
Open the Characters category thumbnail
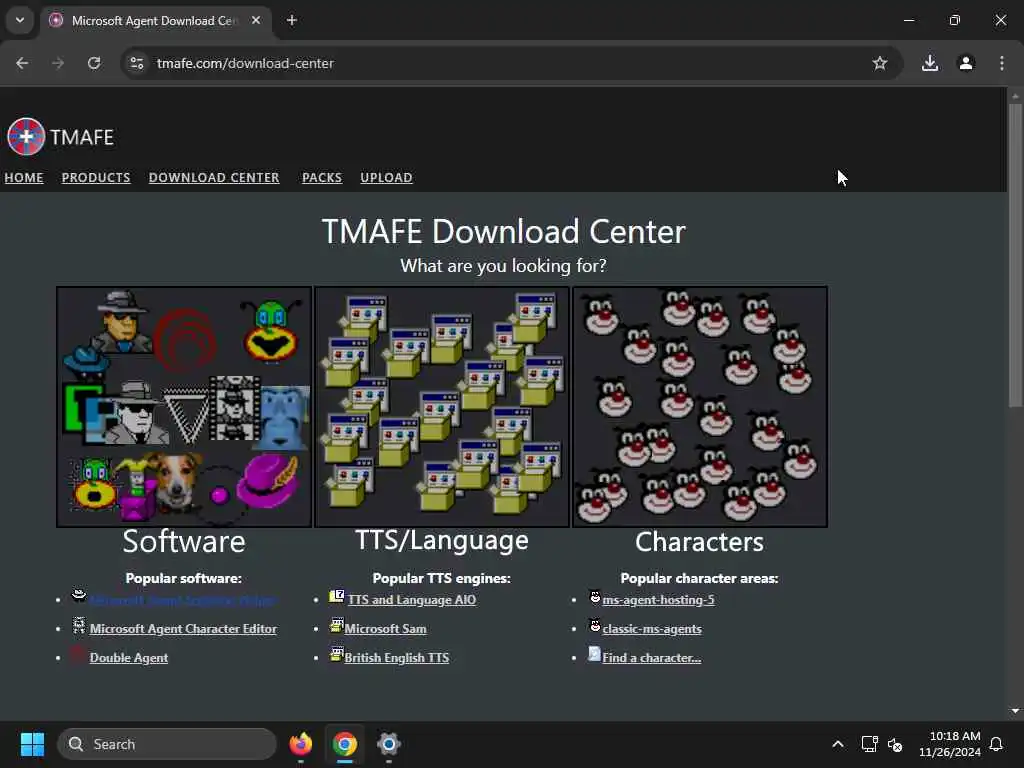(700, 406)
